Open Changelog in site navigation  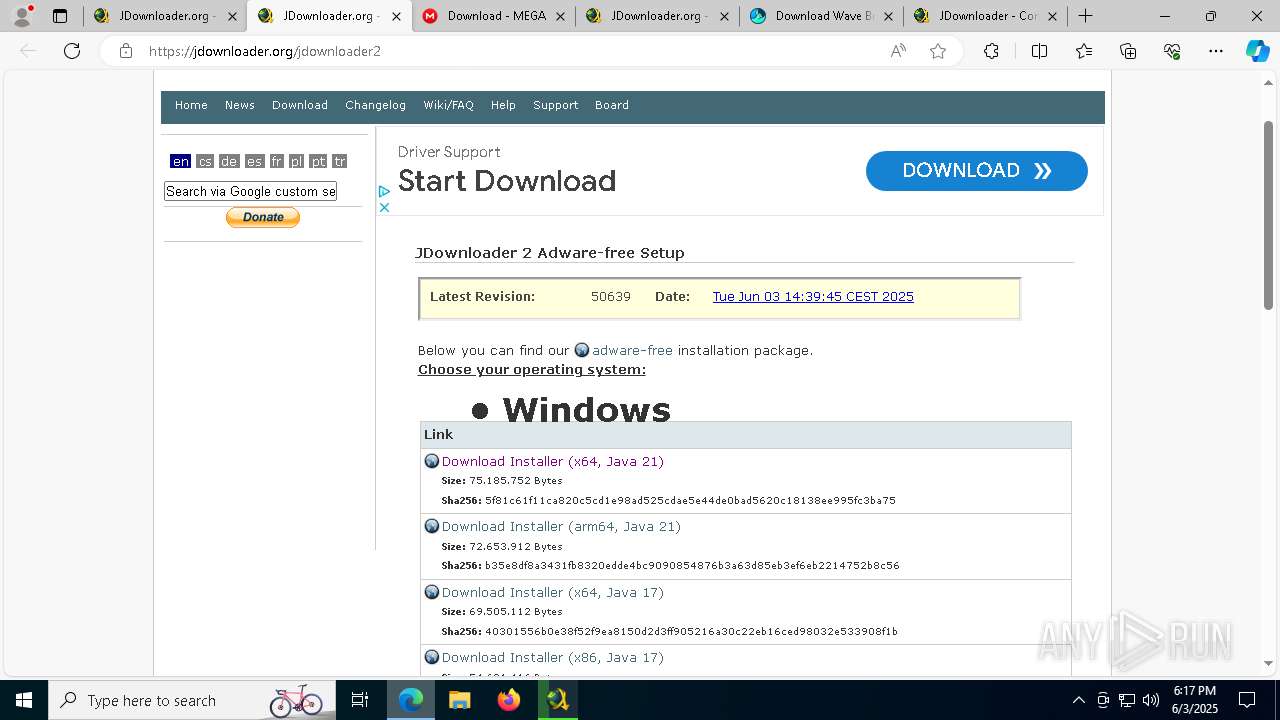[x=376, y=105]
